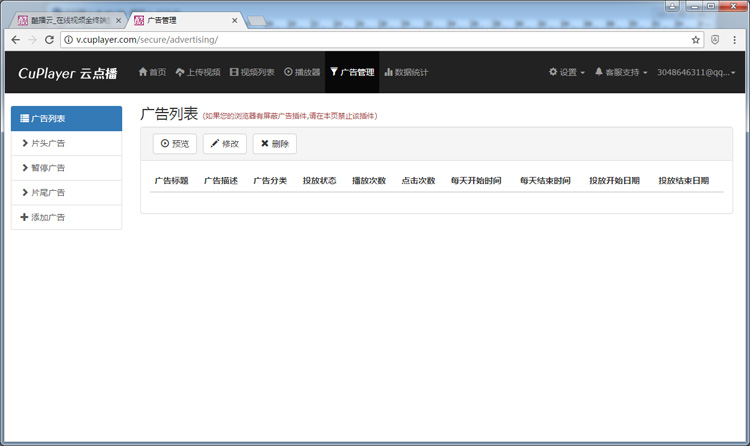Click the 首页 home icon in navbar
This screenshot has width=750, height=446.
[152, 72]
